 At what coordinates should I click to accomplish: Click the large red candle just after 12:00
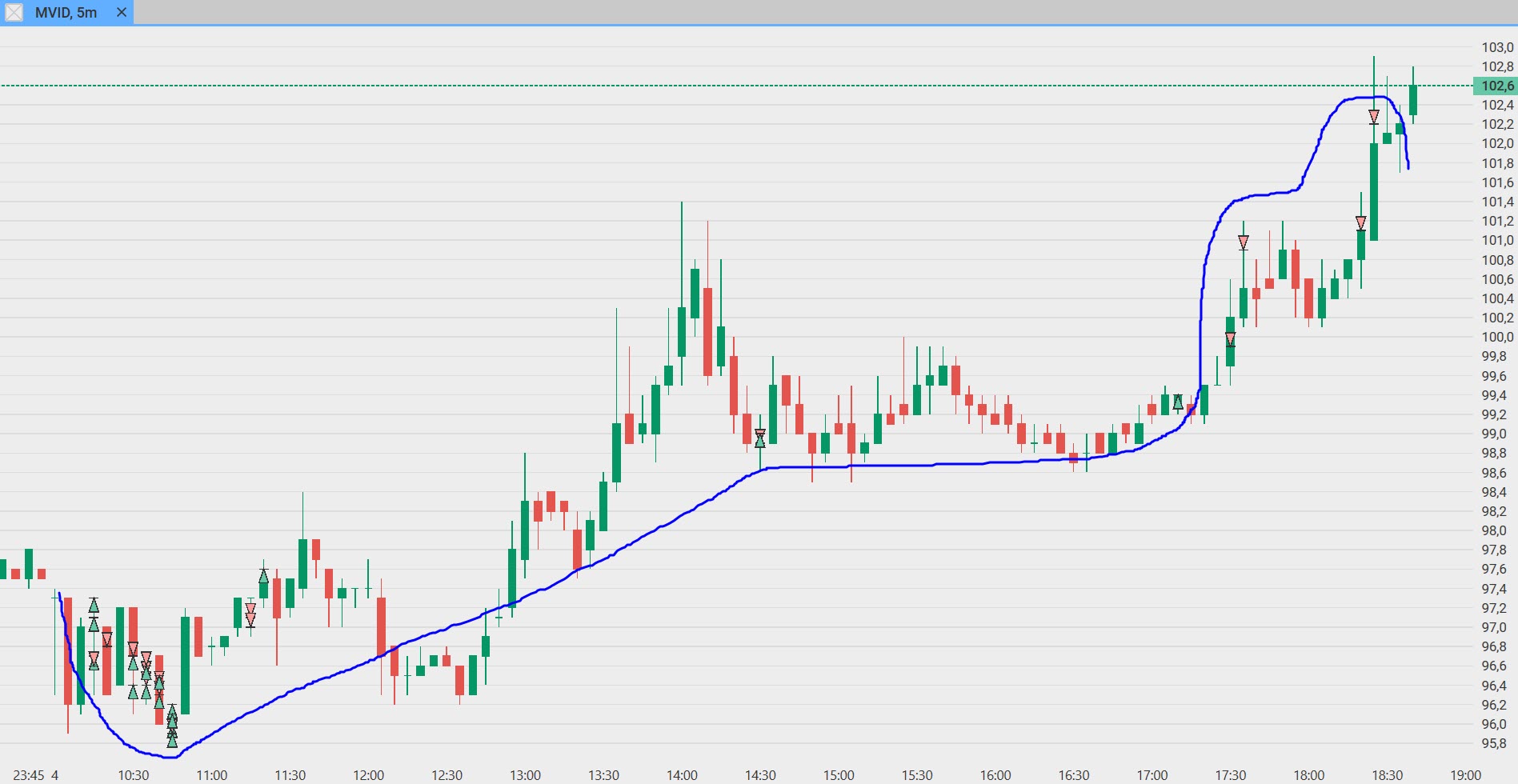tap(382, 628)
